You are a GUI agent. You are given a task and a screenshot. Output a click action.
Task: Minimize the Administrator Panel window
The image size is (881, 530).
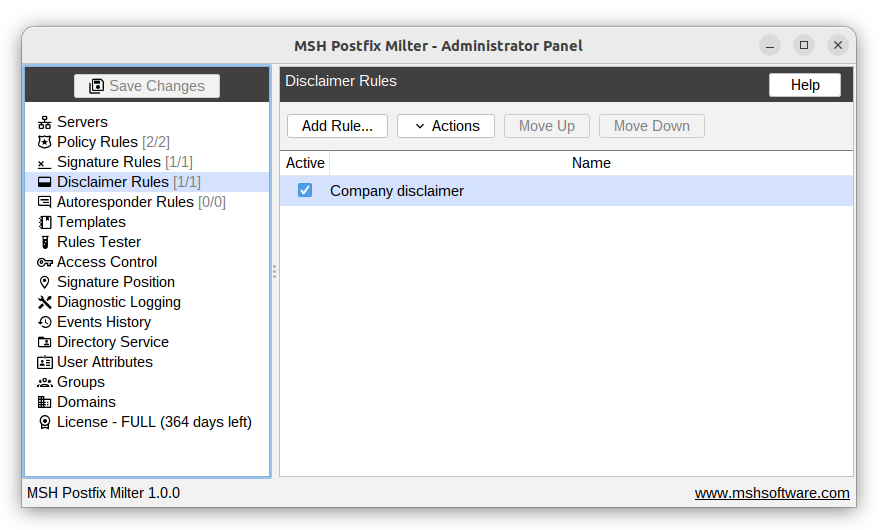(x=770, y=45)
